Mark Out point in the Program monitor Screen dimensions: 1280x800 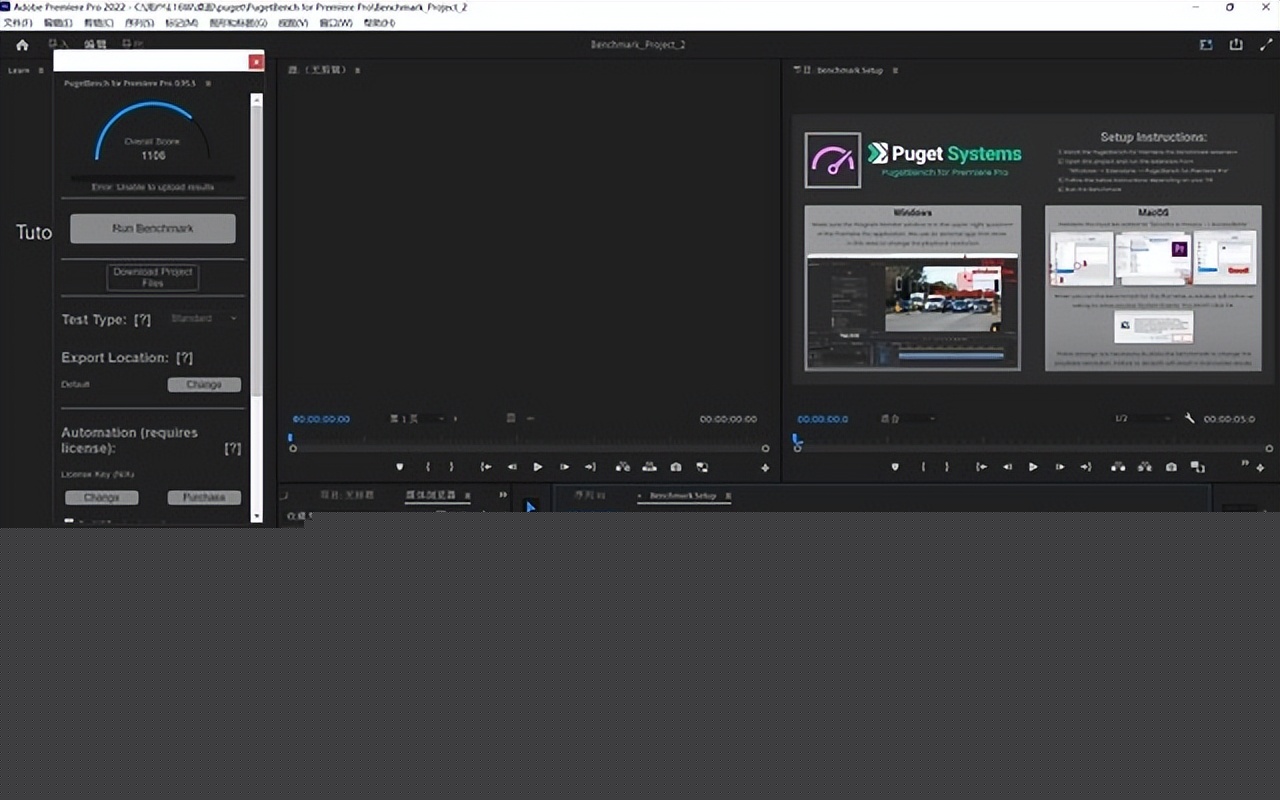click(x=946, y=467)
